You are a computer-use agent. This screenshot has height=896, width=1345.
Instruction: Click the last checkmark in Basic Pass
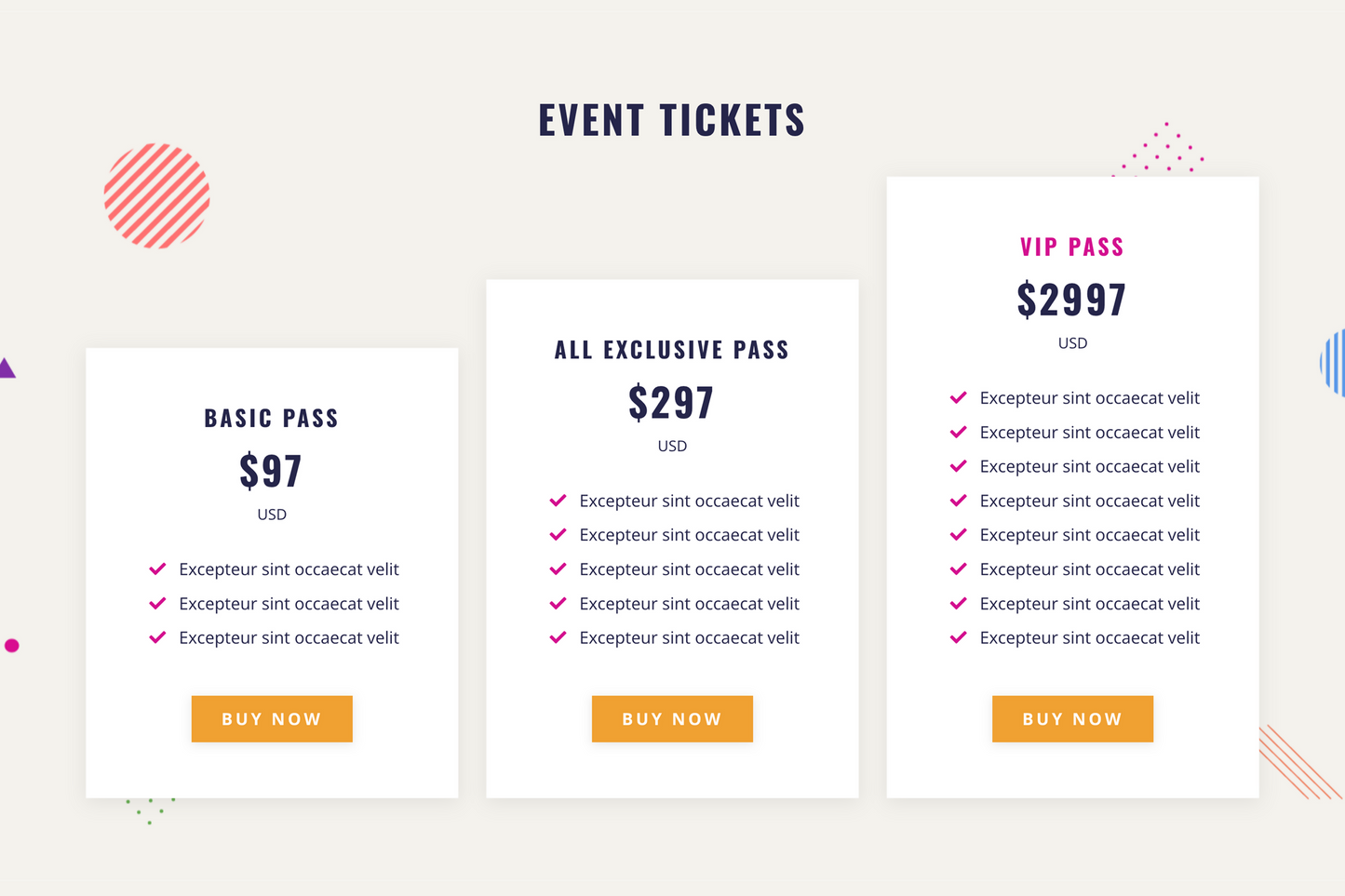point(157,637)
